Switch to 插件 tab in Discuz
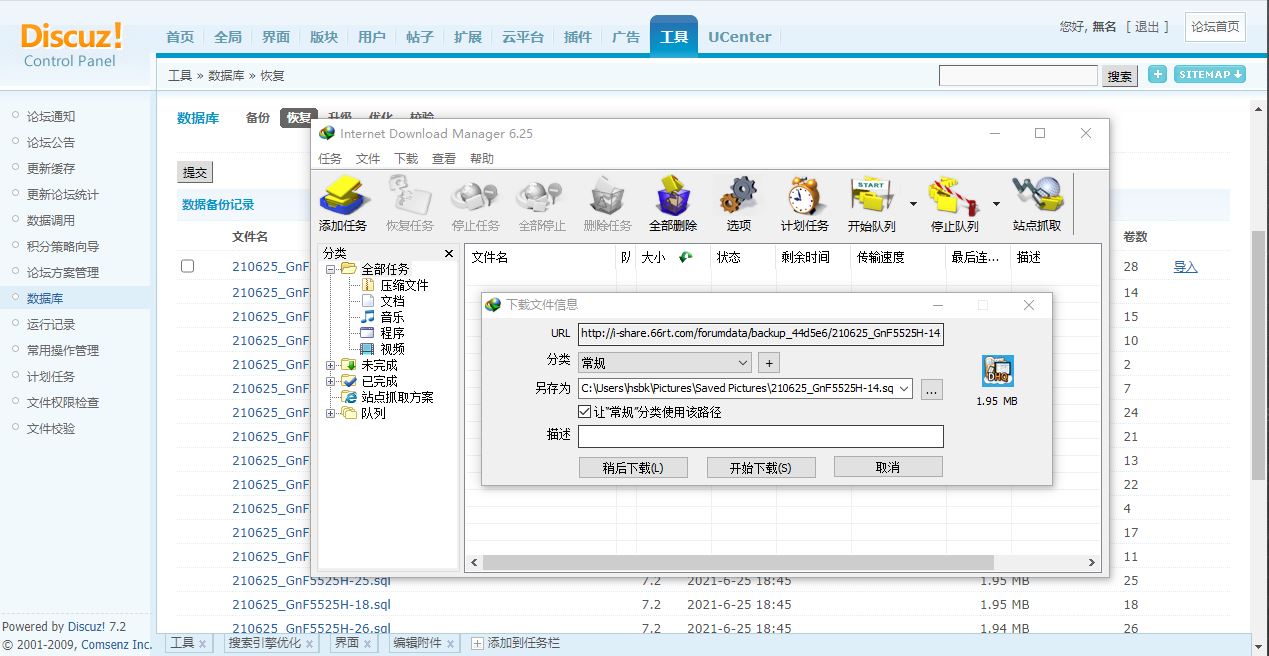The width and height of the screenshot is (1269, 656). click(x=578, y=37)
